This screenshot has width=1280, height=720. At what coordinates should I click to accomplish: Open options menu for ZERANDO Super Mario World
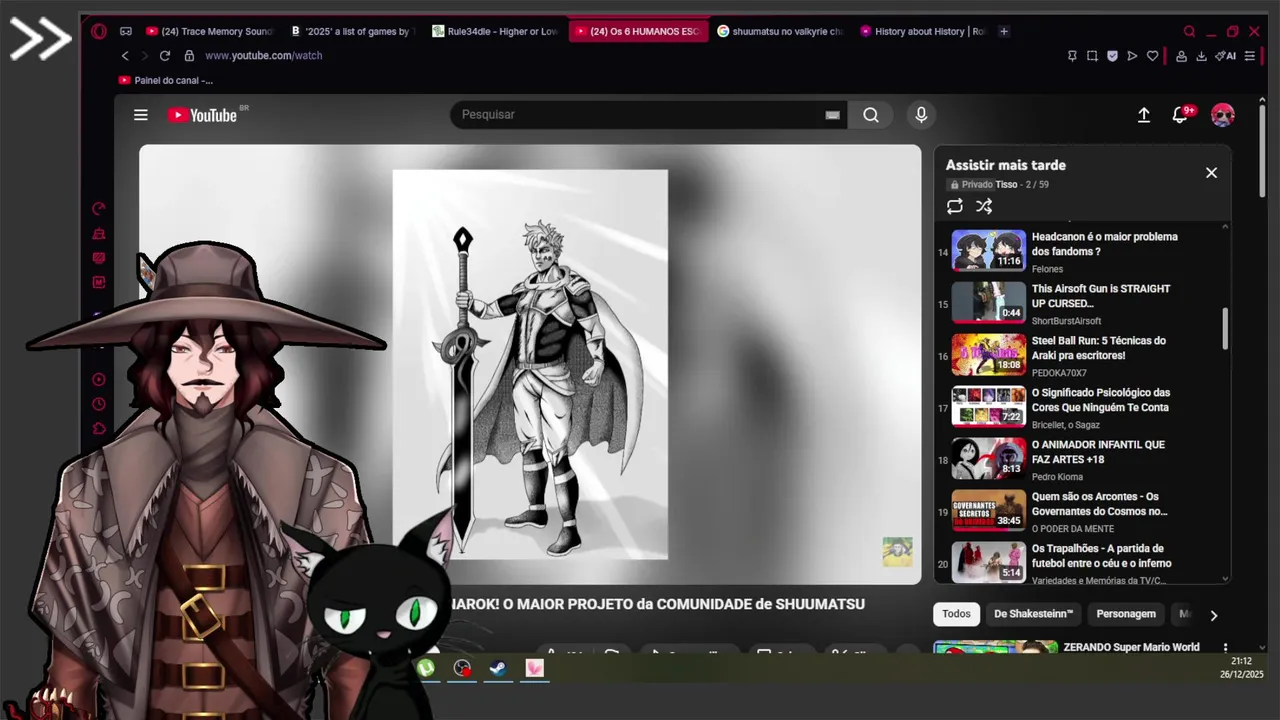[1225, 648]
